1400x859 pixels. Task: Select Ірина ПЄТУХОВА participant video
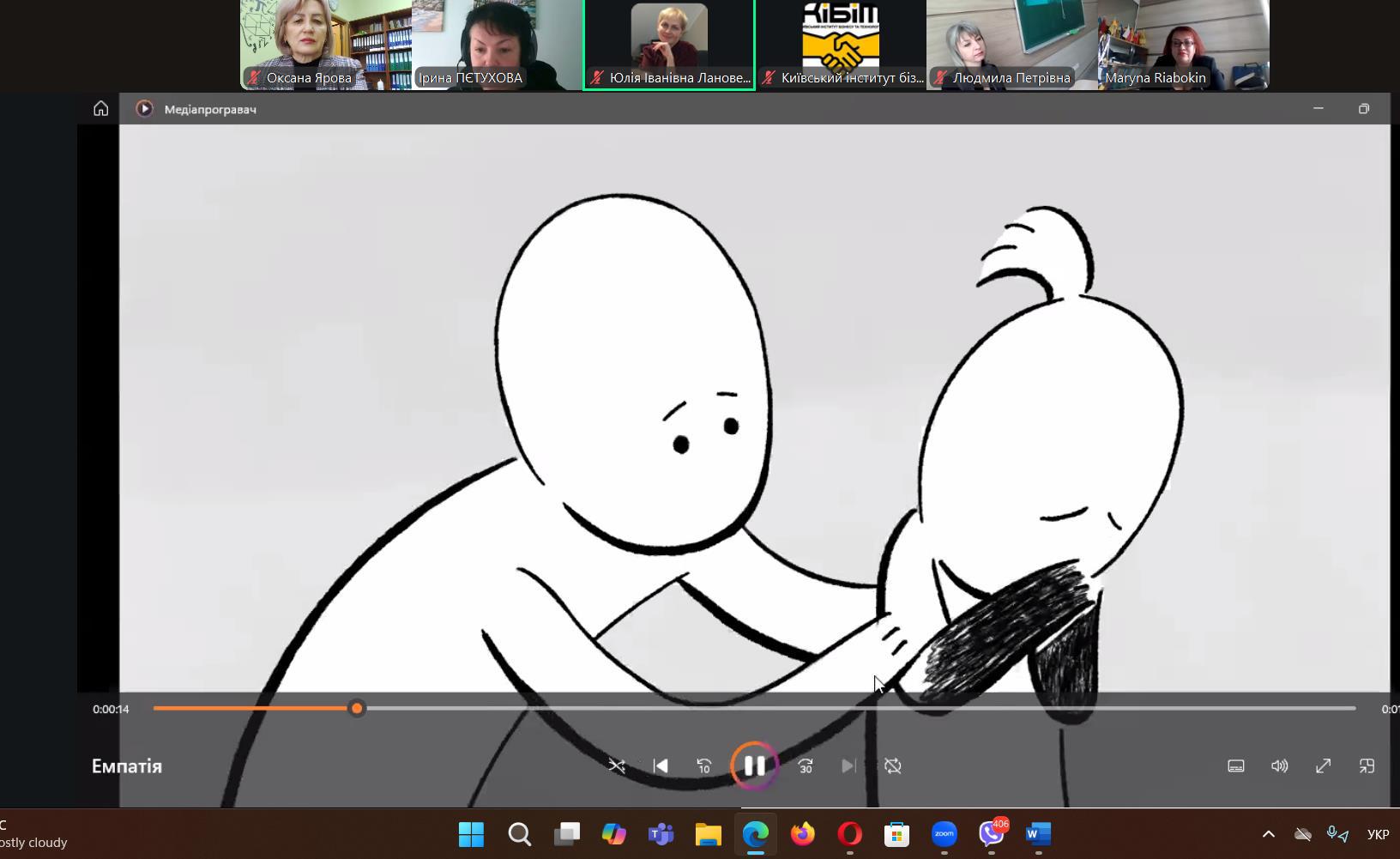pos(498,45)
